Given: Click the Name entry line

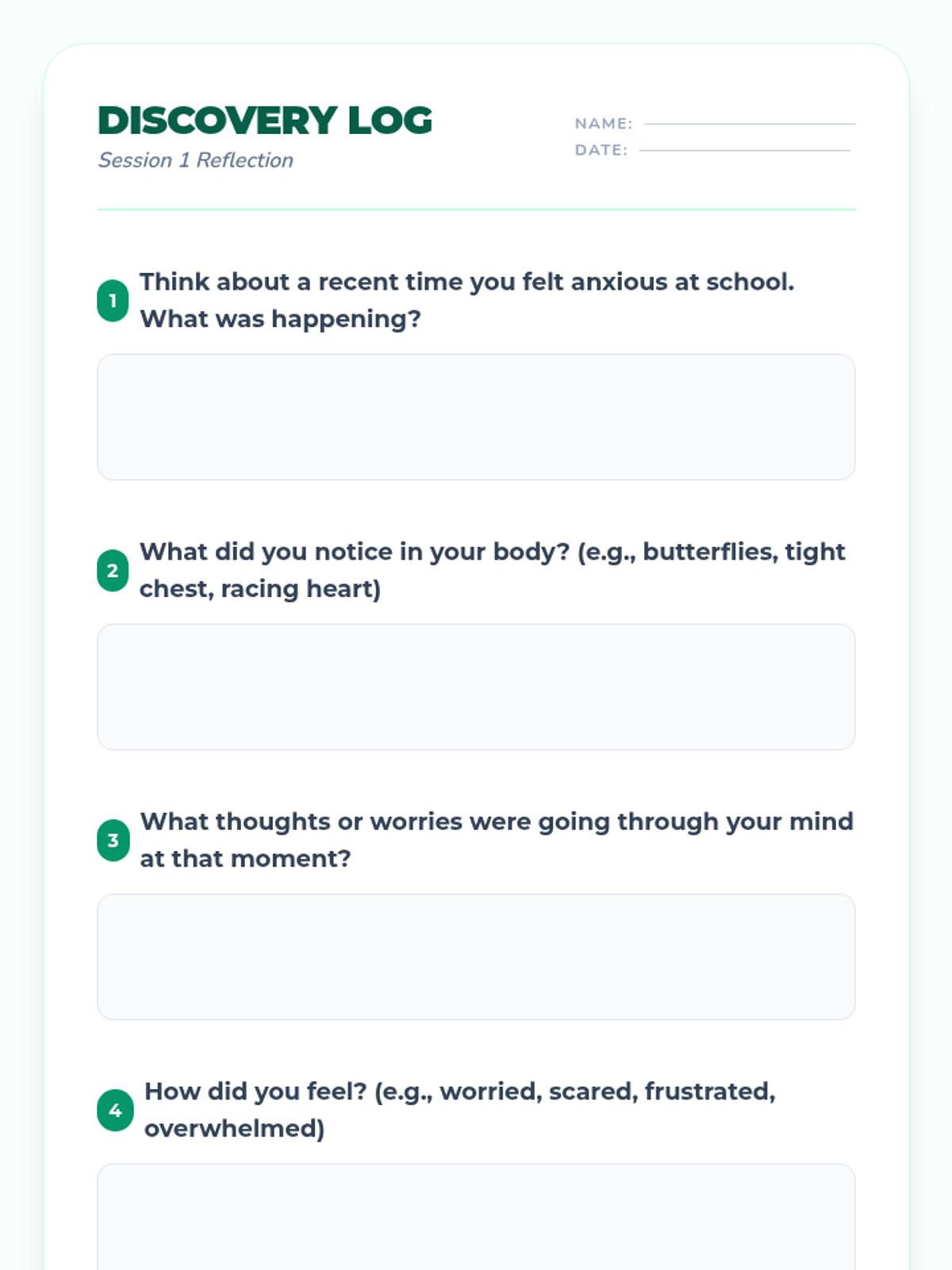Looking at the screenshot, I should click(749, 123).
